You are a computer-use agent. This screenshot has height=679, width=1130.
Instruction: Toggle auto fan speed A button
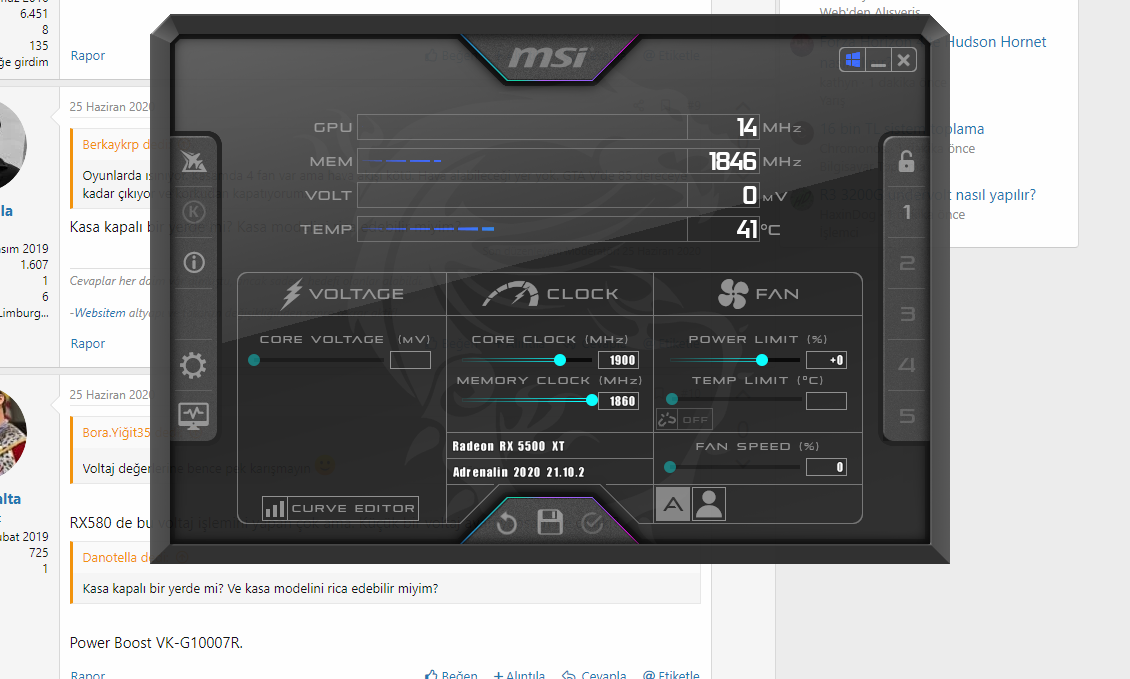coord(672,504)
